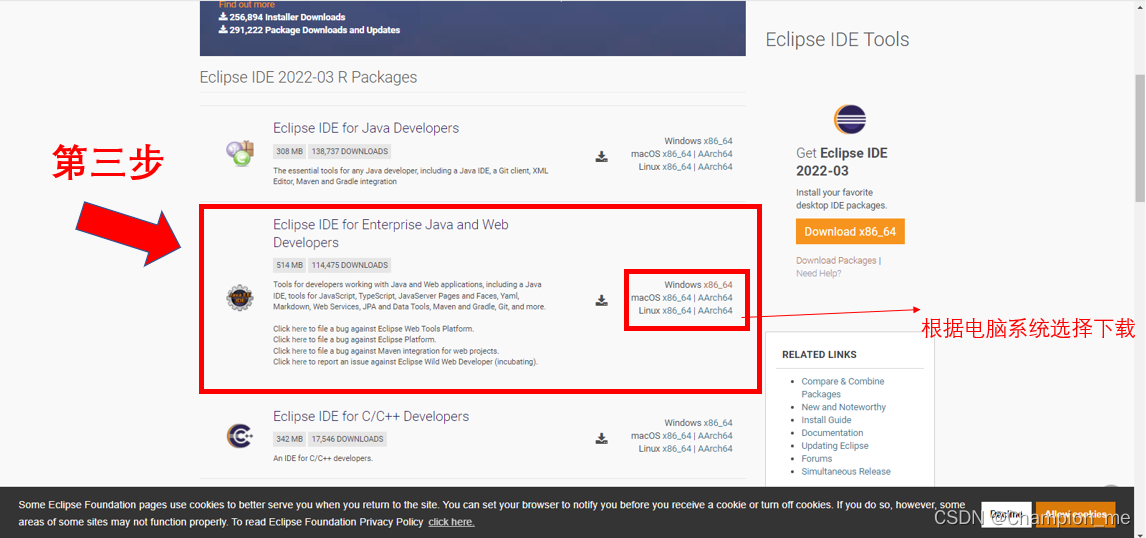Download Linux x86_64 for Java Developers

click(x=677, y=167)
